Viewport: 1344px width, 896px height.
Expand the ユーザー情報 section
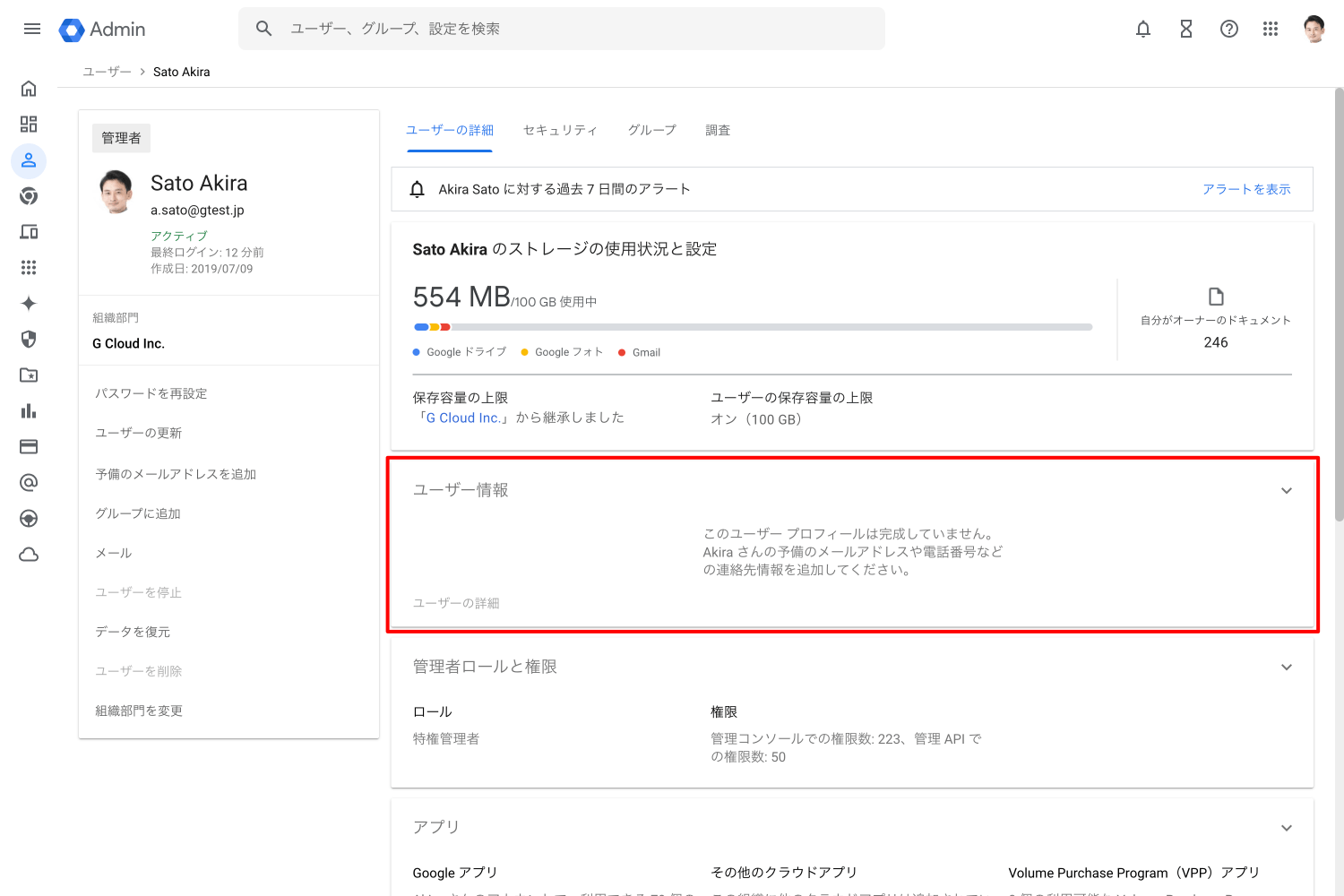1287,491
